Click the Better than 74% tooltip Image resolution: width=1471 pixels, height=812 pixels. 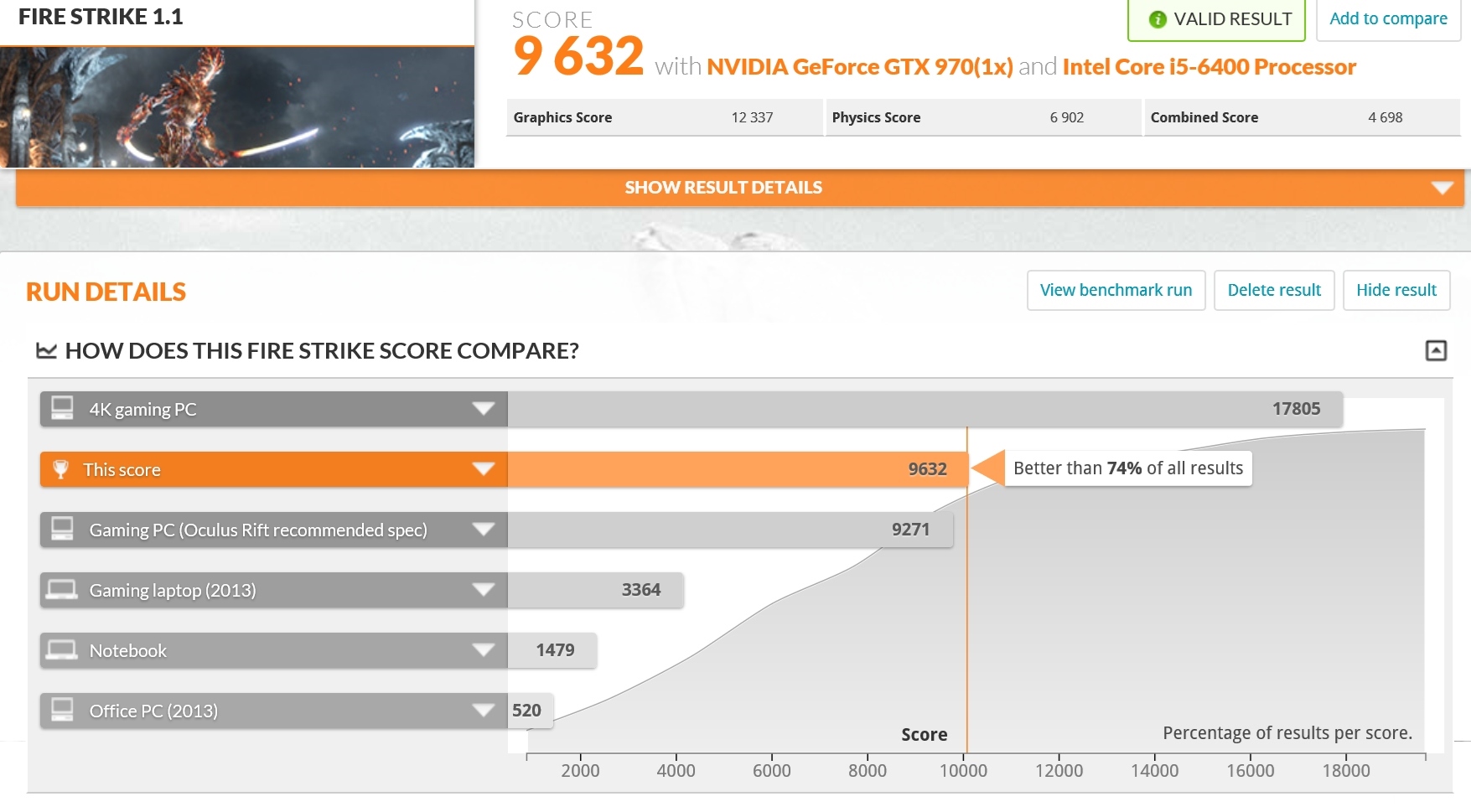(x=1127, y=468)
